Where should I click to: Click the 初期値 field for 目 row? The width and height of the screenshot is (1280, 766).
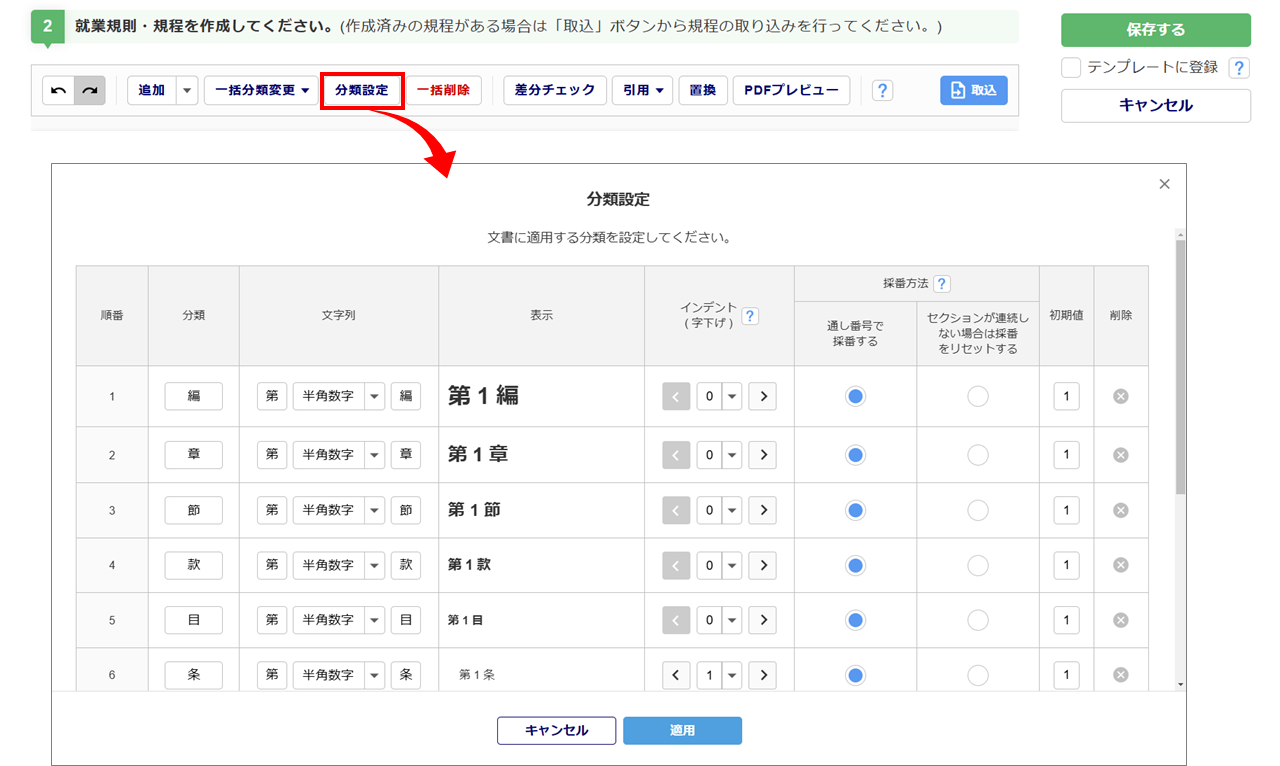pos(1066,620)
